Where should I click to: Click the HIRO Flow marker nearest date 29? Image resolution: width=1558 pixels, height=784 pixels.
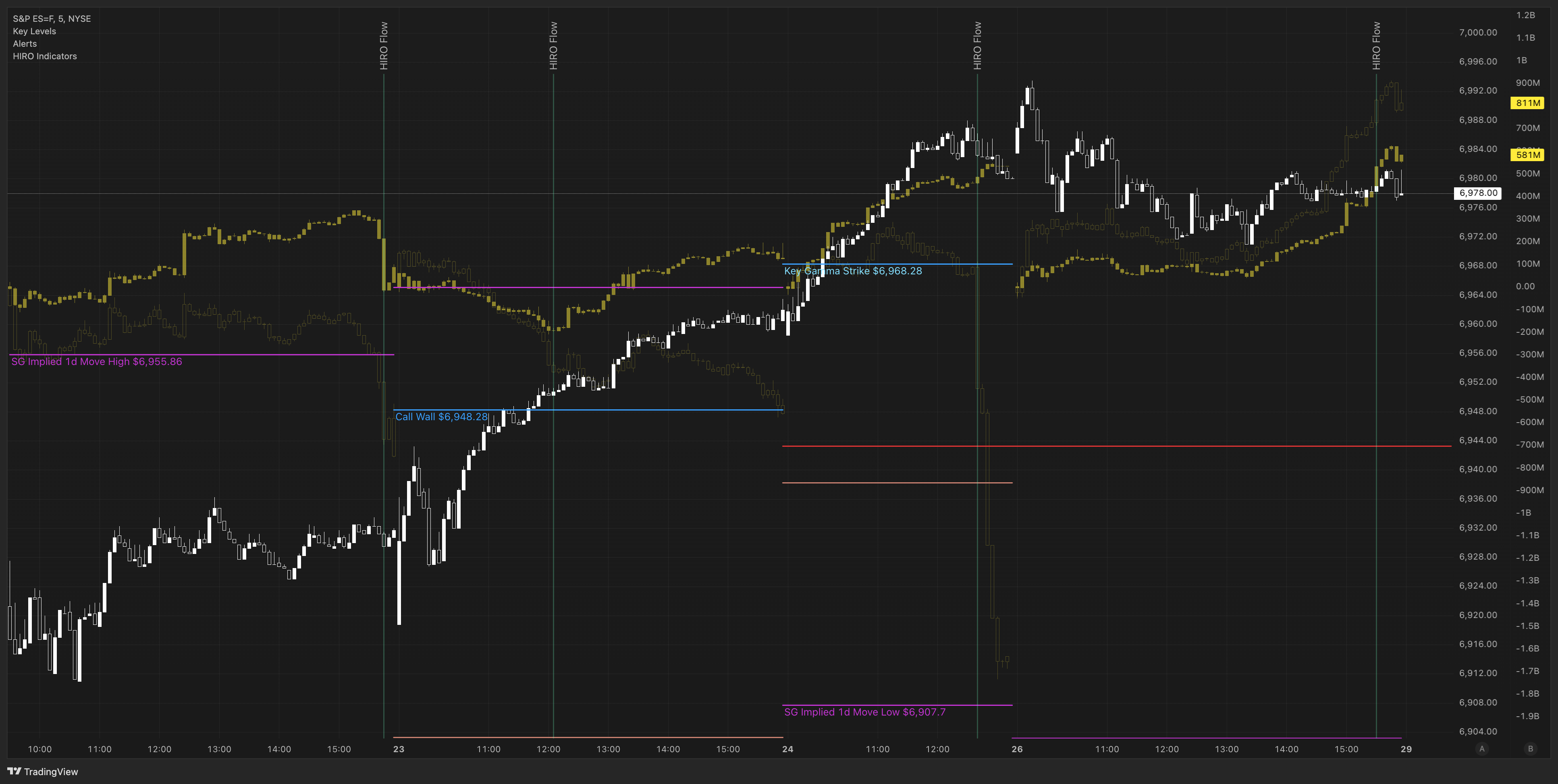1376,46
